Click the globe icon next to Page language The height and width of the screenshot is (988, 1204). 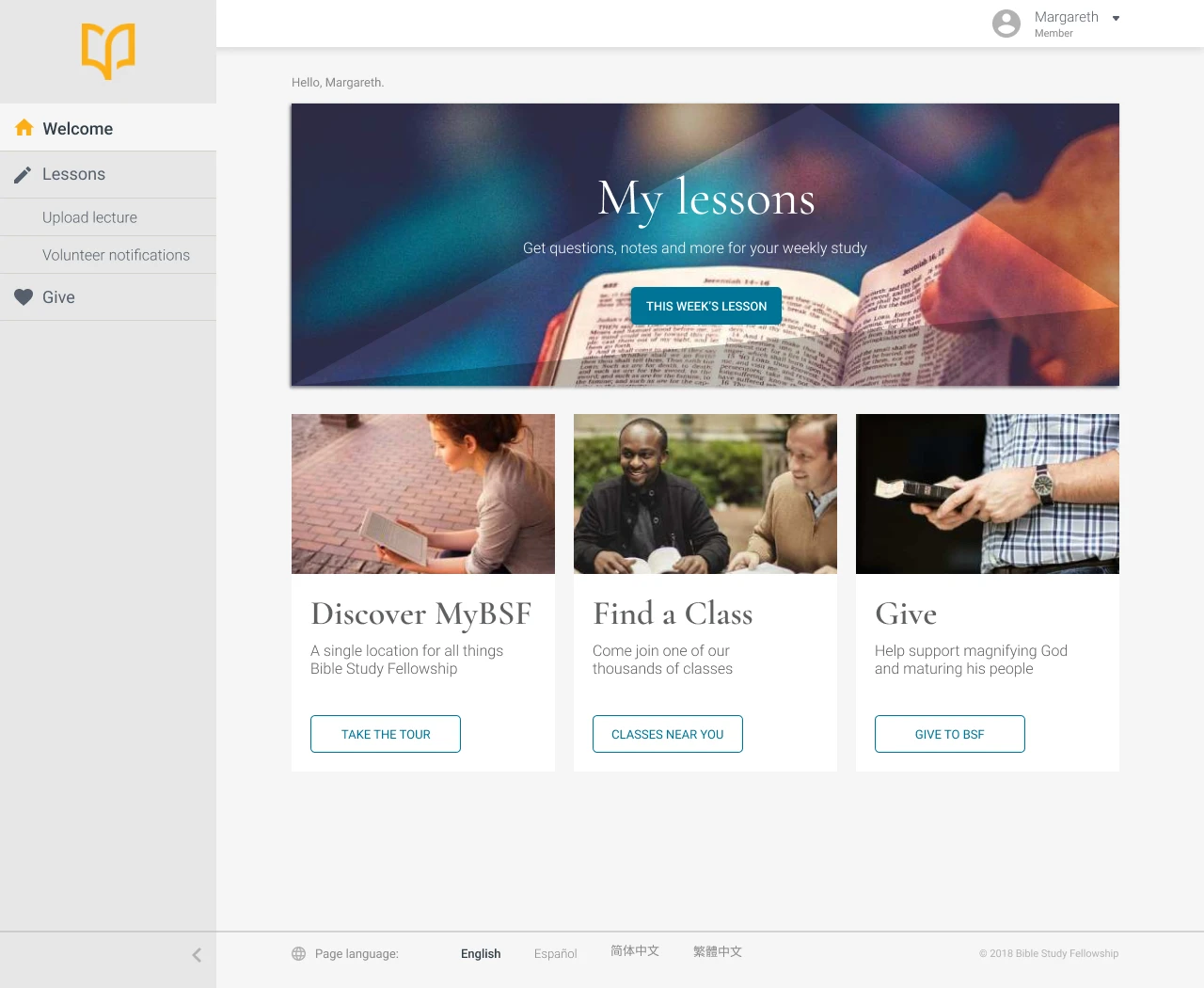tap(299, 953)
